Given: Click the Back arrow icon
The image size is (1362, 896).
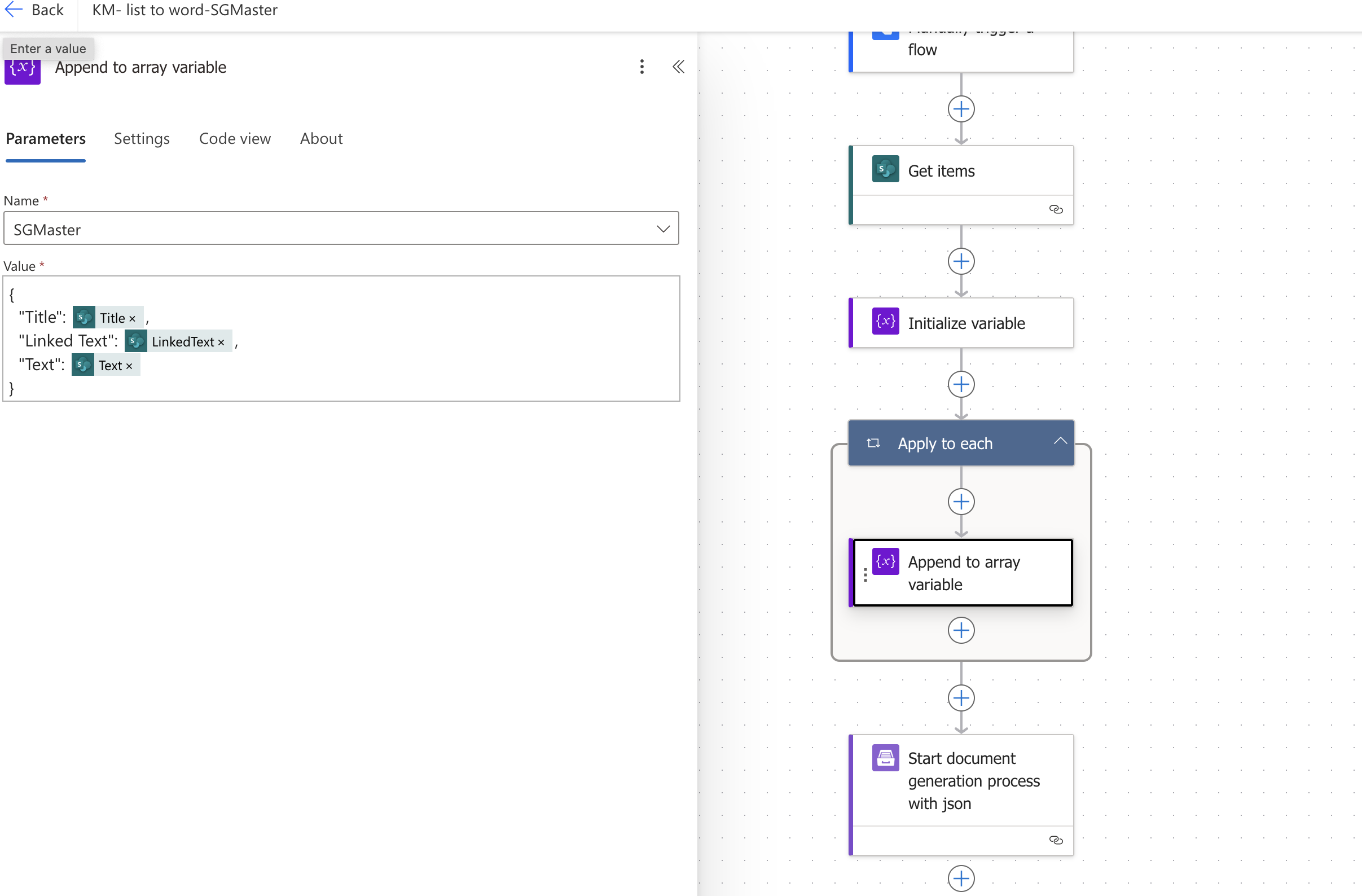Looking at the screenshot, I should (14, 10).
